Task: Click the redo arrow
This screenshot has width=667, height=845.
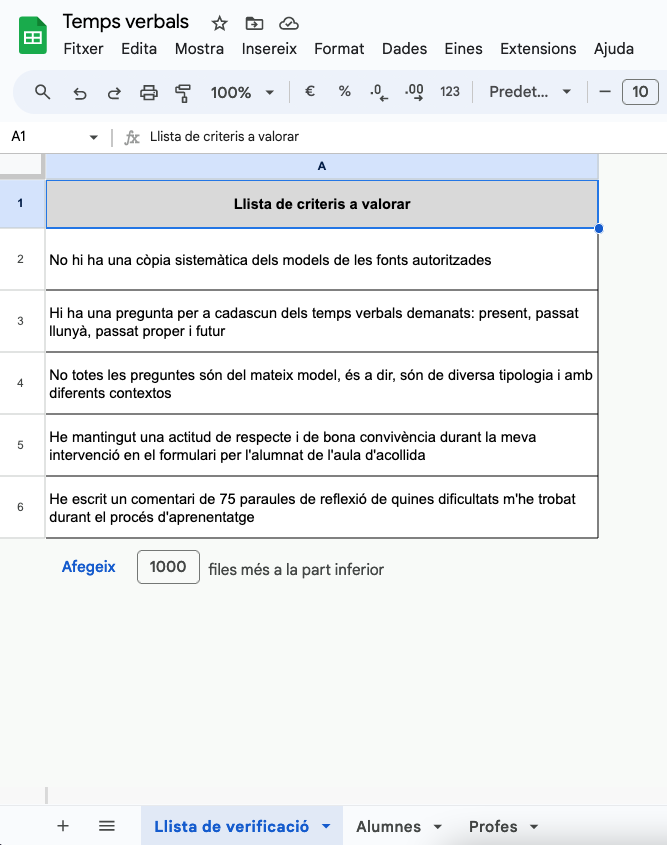Action: click(114, 92)
